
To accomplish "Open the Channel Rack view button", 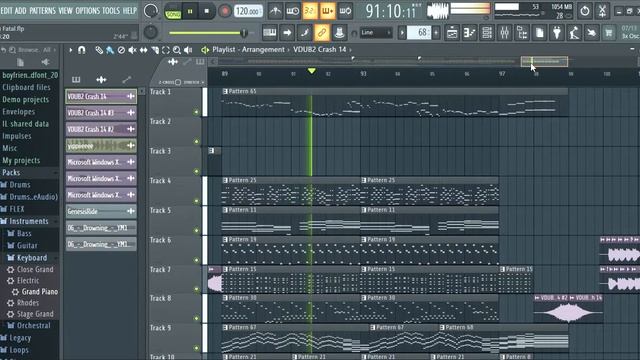I will point(487,33).
